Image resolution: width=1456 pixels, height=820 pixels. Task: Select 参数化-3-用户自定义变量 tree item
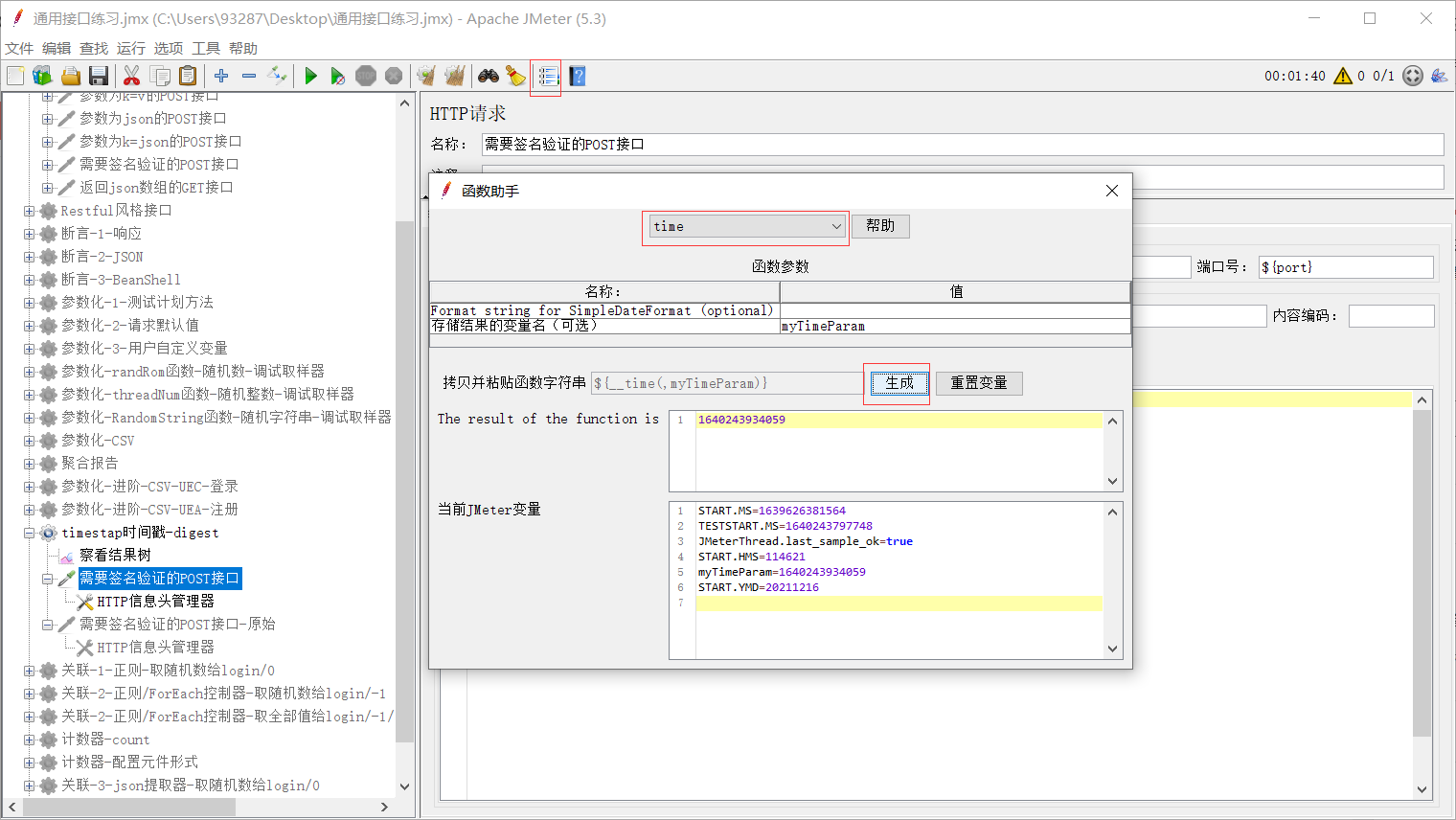[145, 349]
